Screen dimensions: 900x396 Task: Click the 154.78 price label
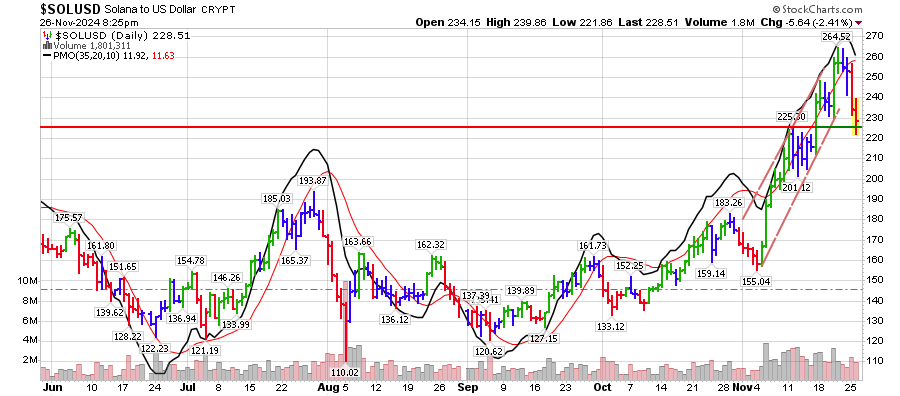tap(191, 261)
